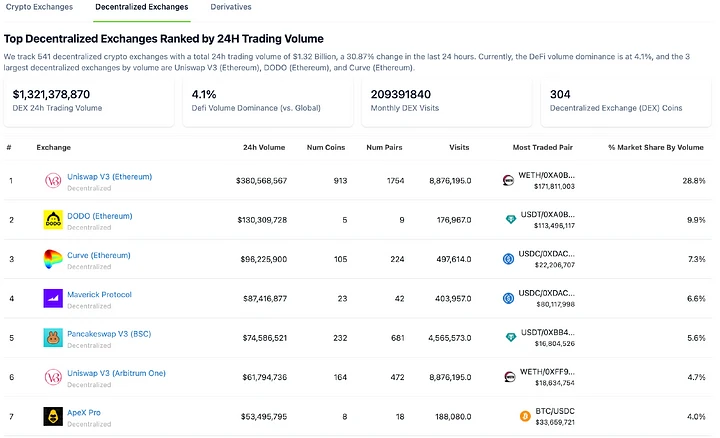Click the Pancakeswap V3 bunny logo

click(53, 338)
